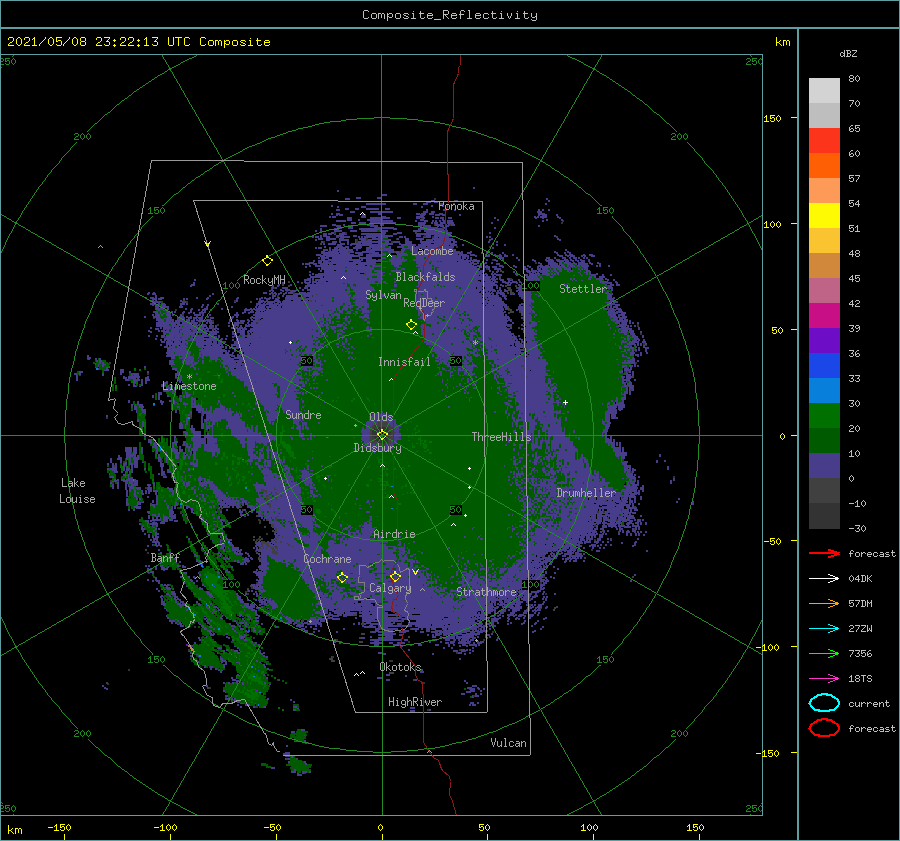Click the Blackfalds label

(425, 277)
